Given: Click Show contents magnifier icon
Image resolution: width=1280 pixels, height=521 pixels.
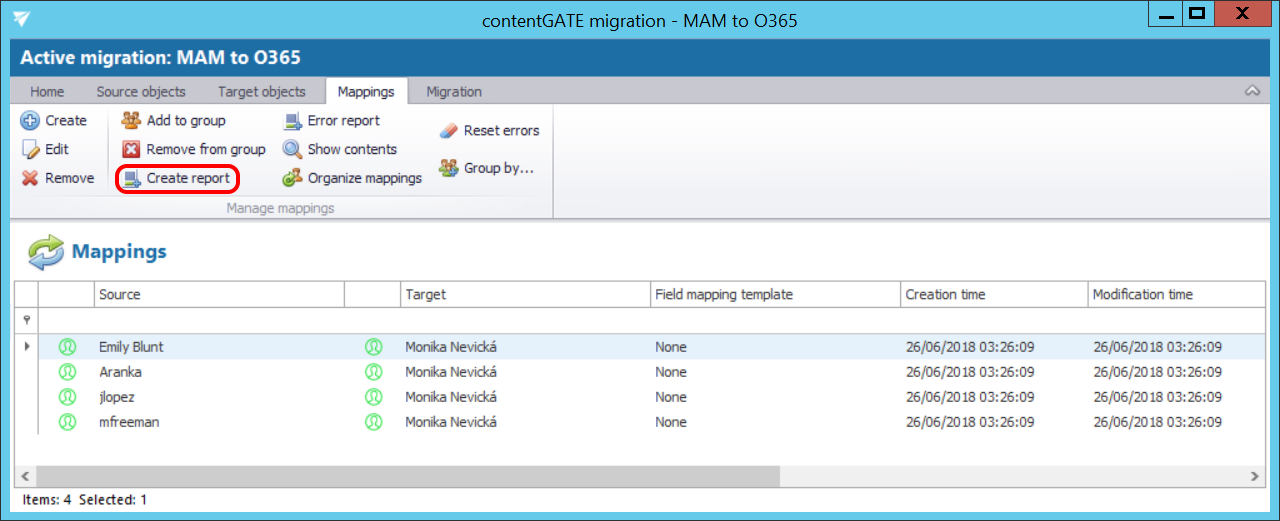Looking at the screenshot, I should [292, 149].
